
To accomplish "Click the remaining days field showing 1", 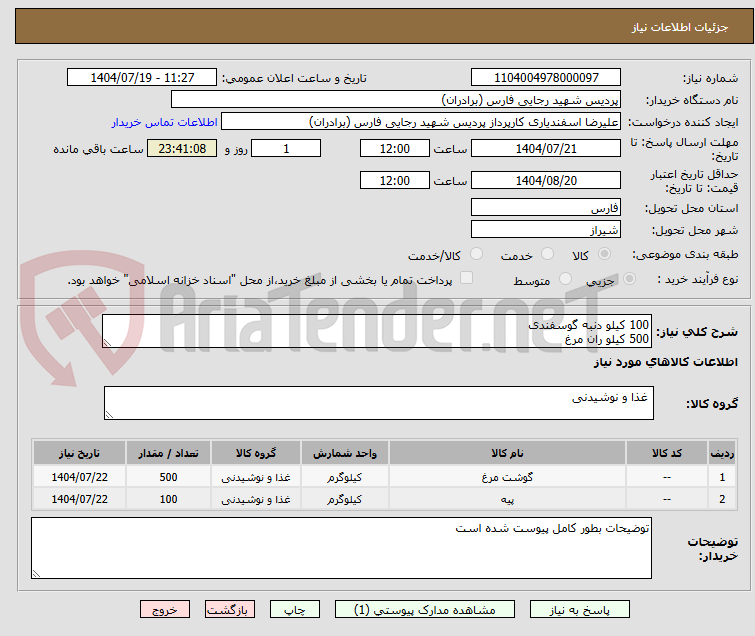I will [286, 148].
